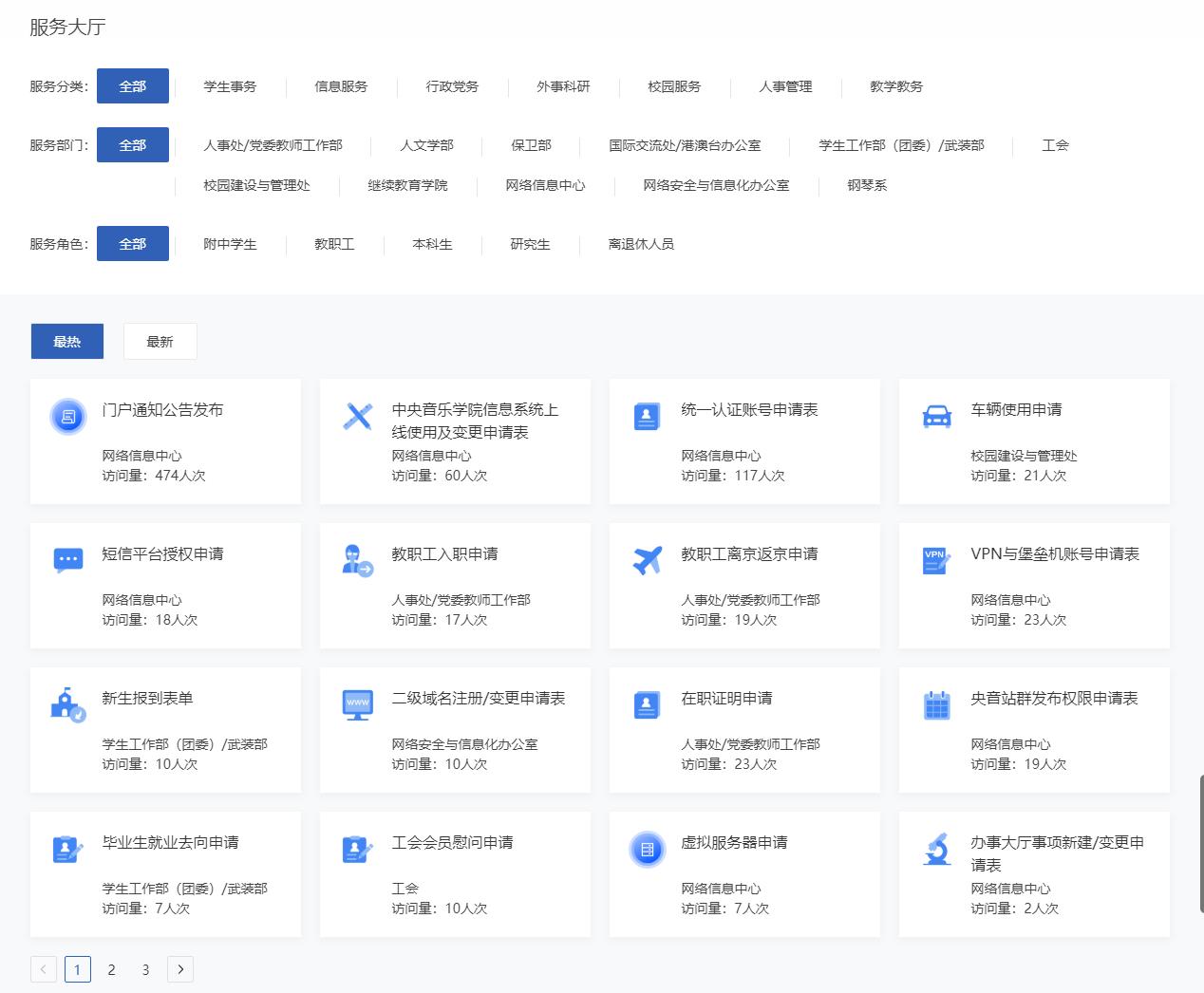Click the VPN icon for 堡垒机账号申请表
The width and height of the screenshot is (1204, 993).
936,561
